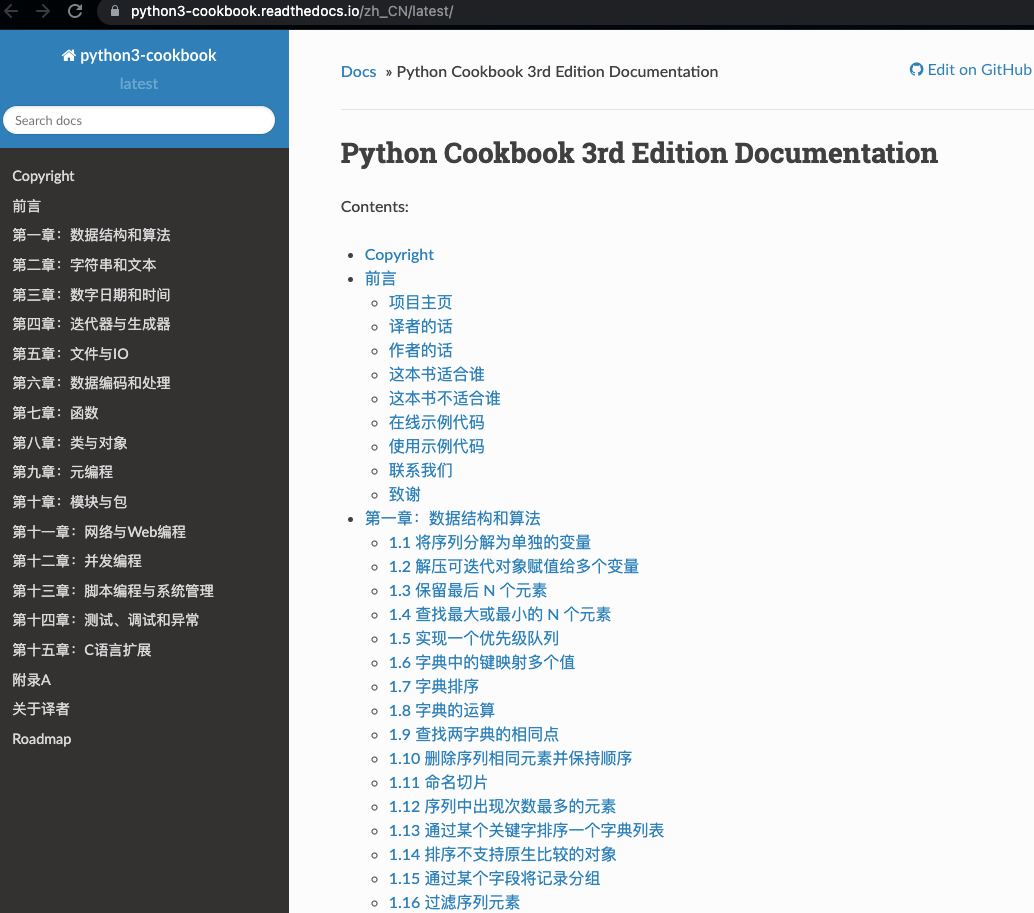Viewport: 1034px width, 913px height.
Task: Open 1.8 字典的运算
Action: (x=441, y=711)
